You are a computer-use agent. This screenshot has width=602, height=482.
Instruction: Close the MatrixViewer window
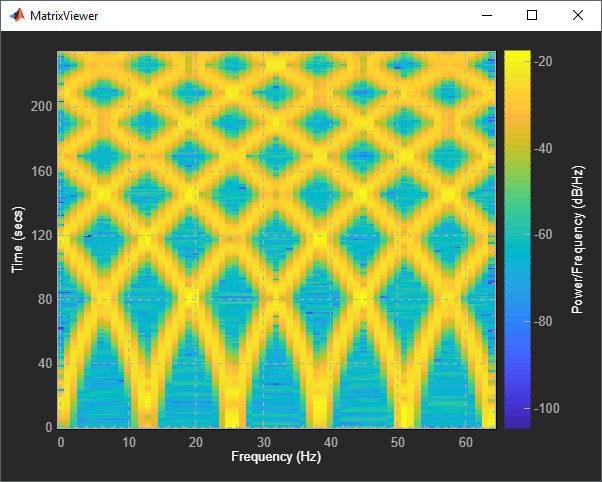(577, 15)
